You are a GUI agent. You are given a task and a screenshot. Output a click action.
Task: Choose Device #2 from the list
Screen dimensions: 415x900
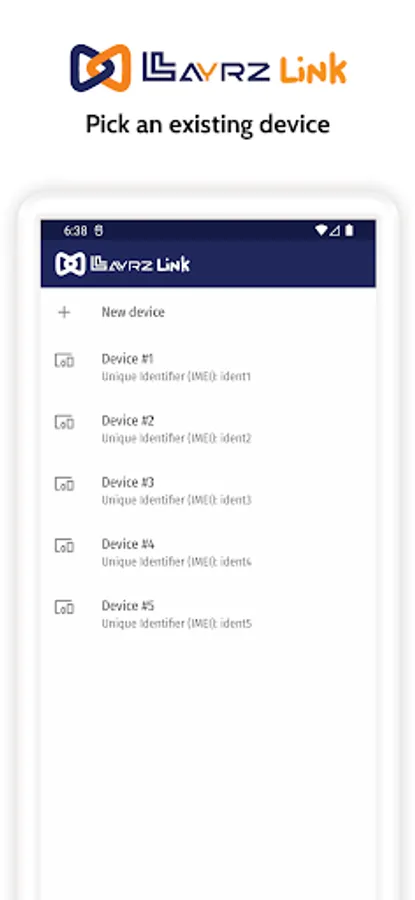(208, 429)
